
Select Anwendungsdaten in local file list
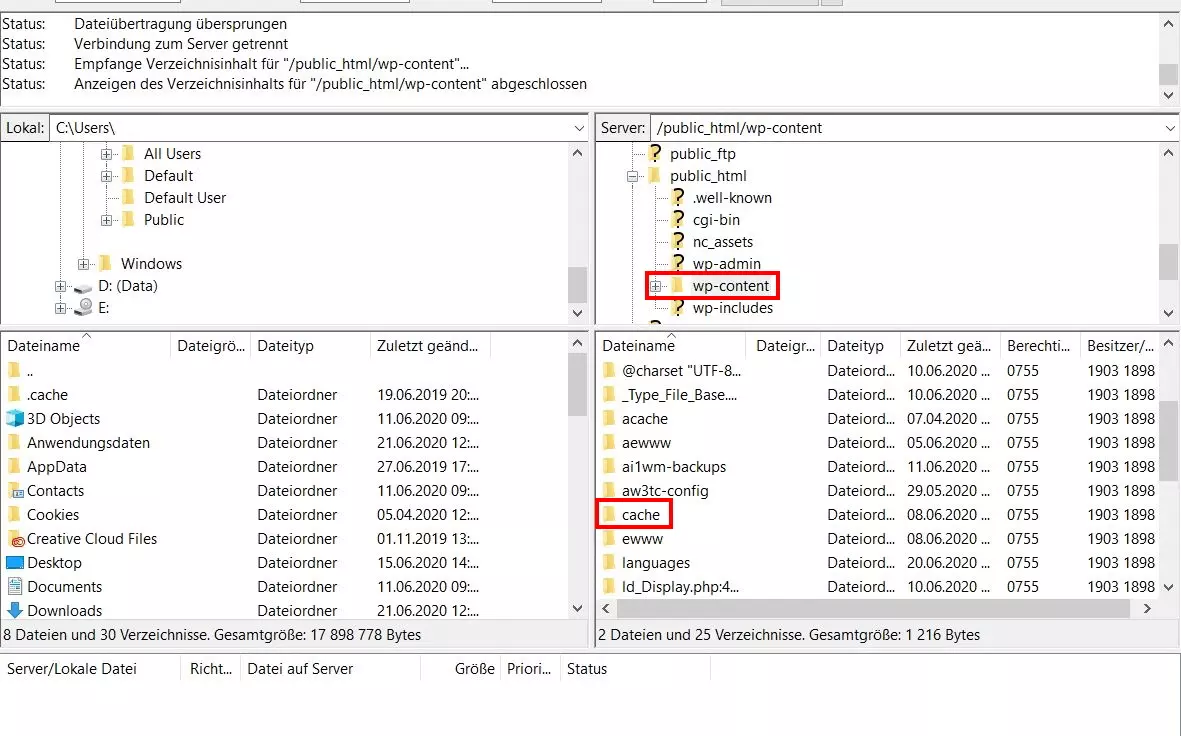point(88,443)
